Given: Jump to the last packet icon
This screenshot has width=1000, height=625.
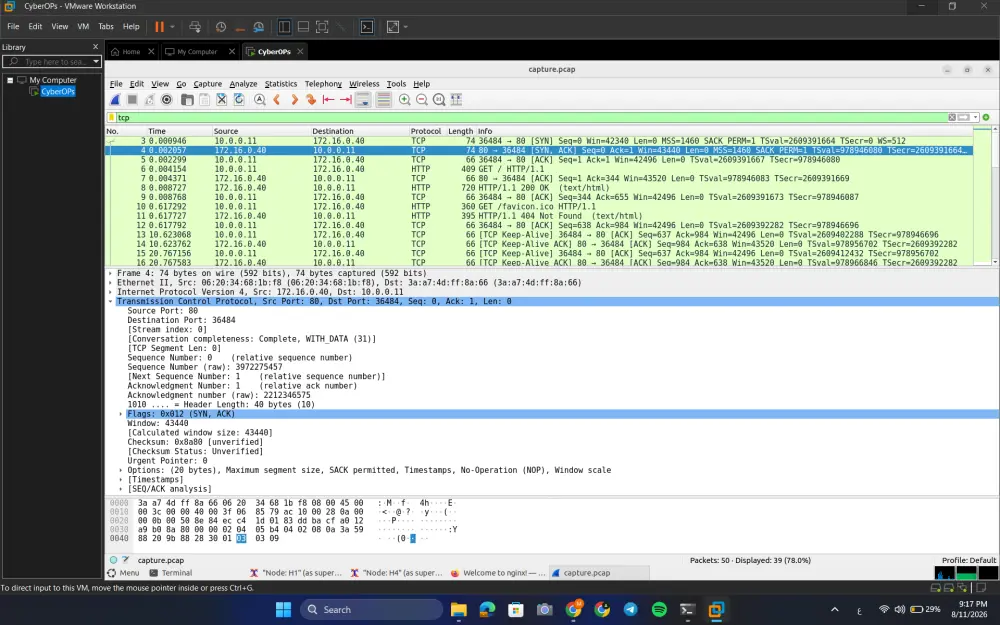Looking at the screenshot, I should tap(346, 99).
